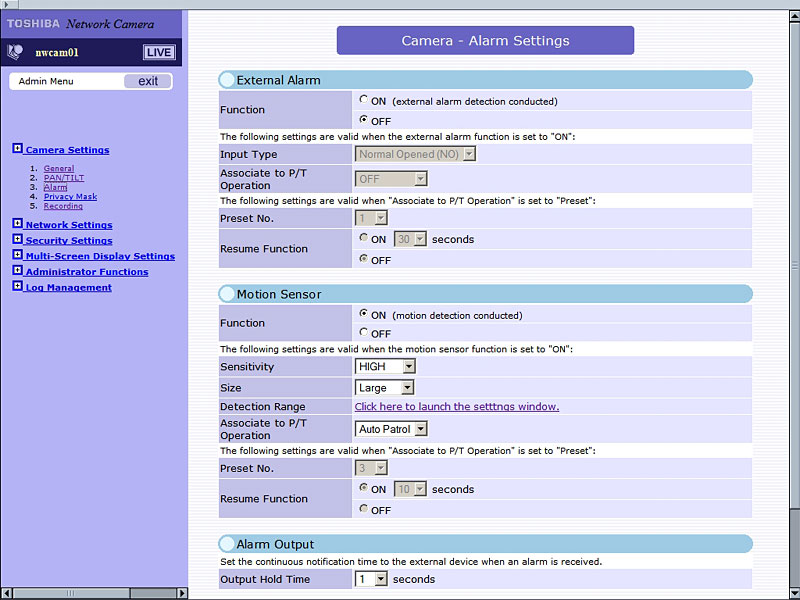The height and width of the screenshot is (600, 800).
Task: Select OFF for Motion Sensor Resume Function
Action: 363,509
